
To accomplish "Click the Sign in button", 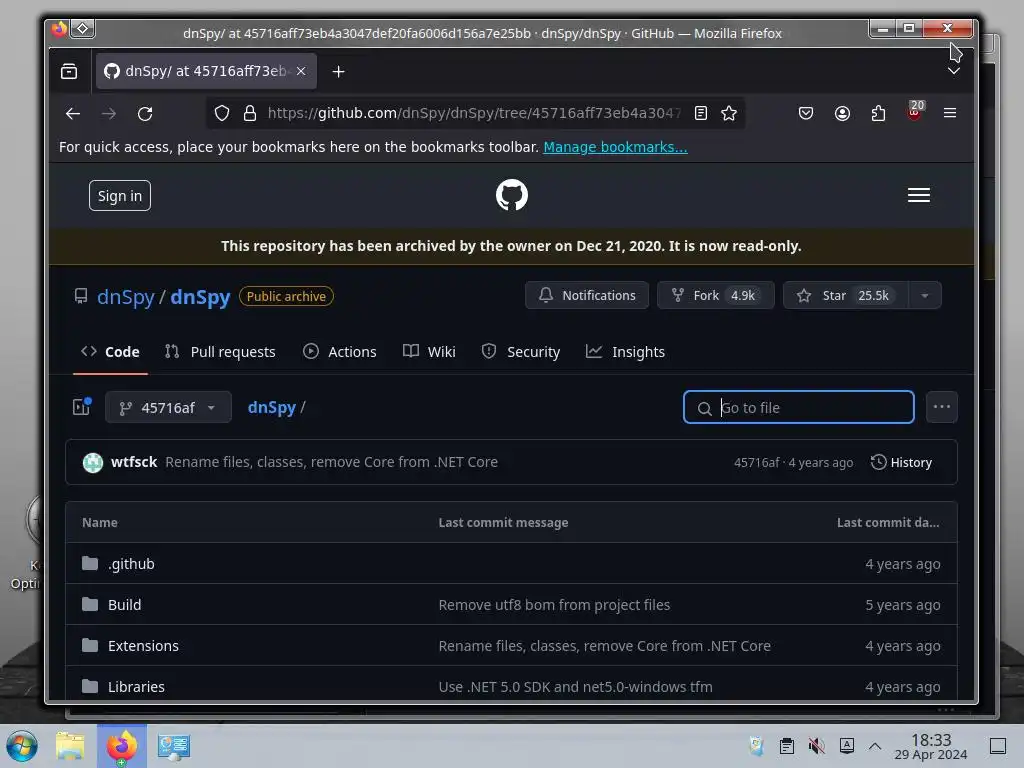I will click(120, 196).
